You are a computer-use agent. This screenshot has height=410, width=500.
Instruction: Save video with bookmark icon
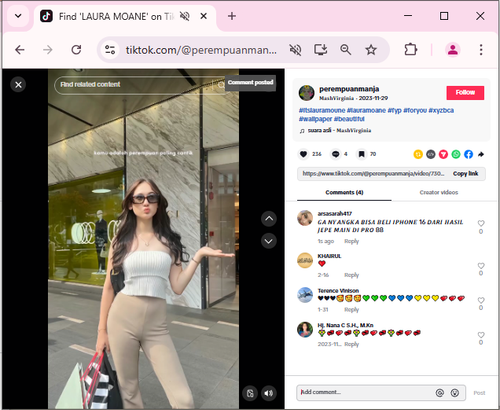[361, 154]
